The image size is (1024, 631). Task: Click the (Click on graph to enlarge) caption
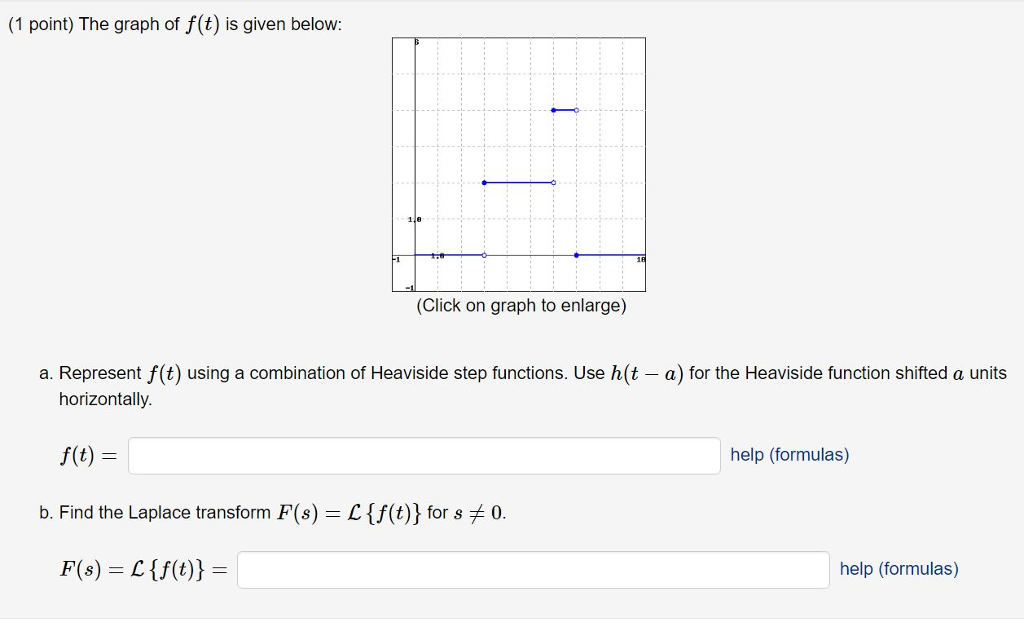tap(520, 307)
